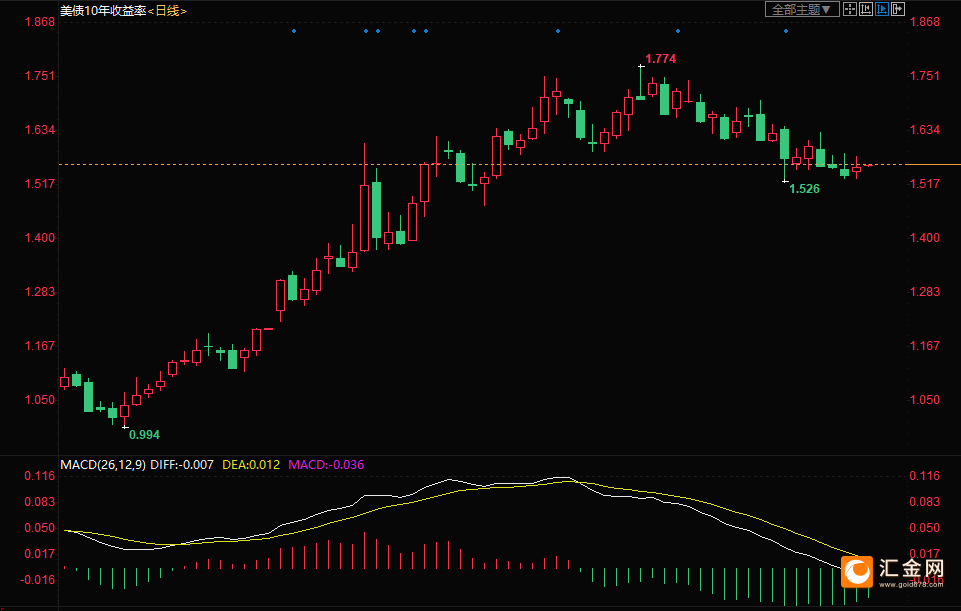Click the 美债10年收益率 chart title

[x=103, y=10]
